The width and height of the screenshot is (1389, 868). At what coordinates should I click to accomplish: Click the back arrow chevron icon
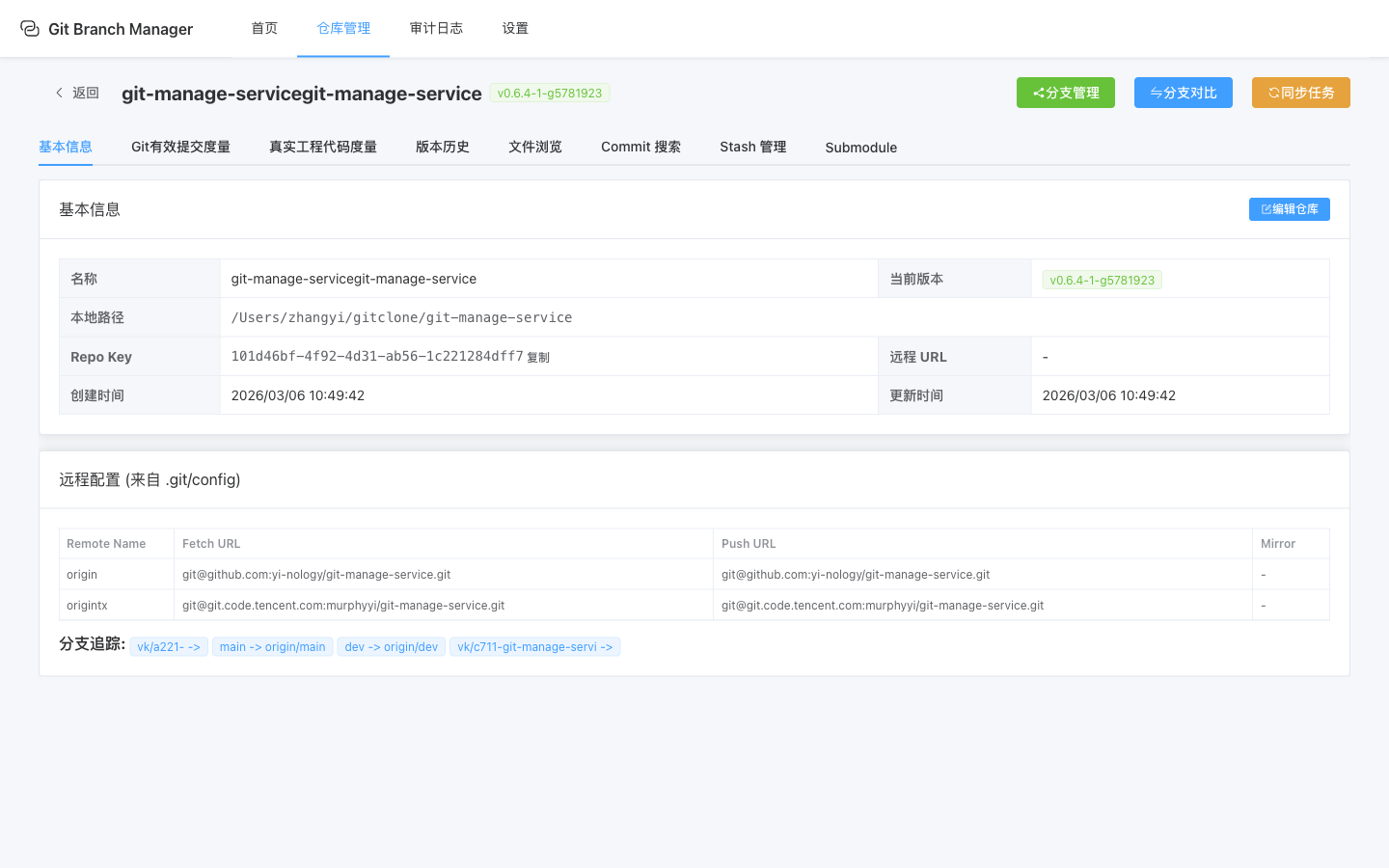coord(59,93)
